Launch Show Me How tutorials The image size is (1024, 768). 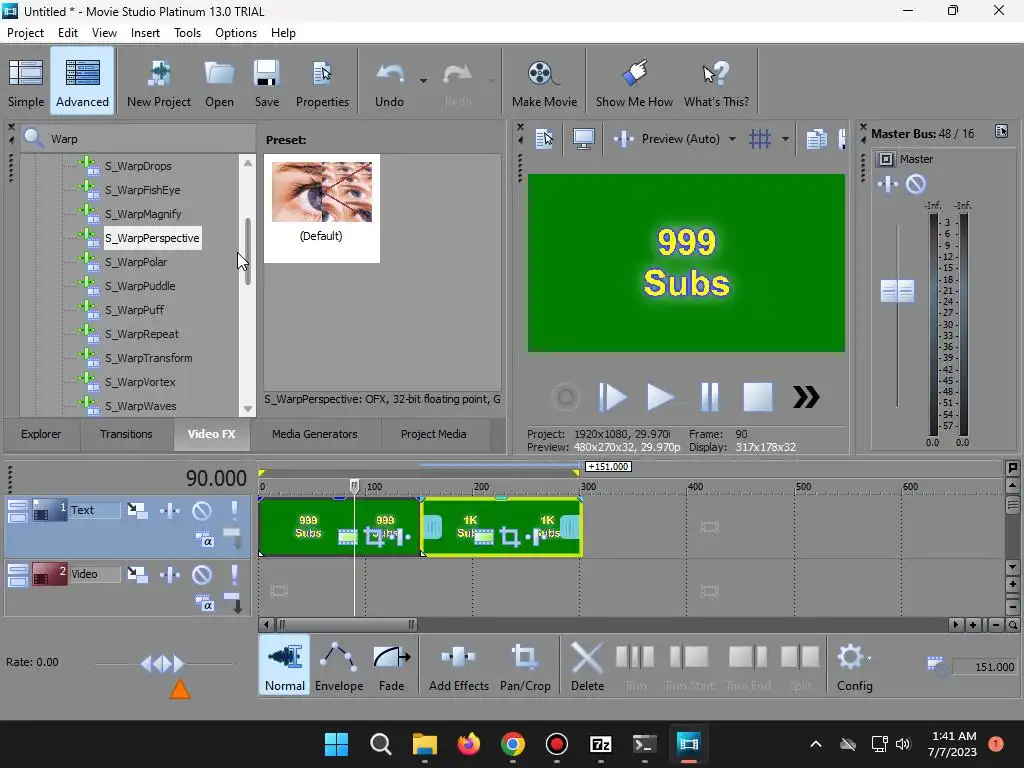(634, 82)
